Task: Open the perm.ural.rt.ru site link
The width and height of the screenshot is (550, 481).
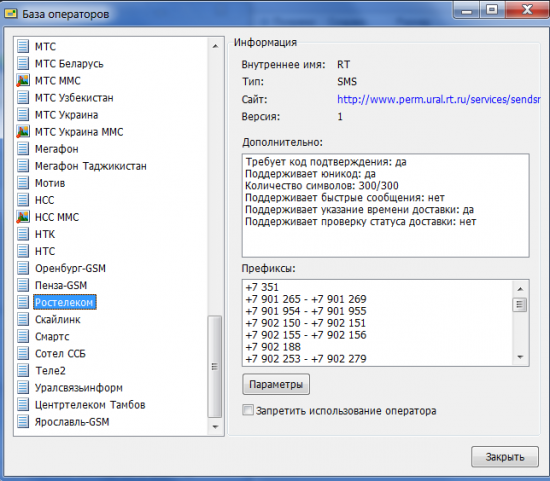Action: click(438, 100)
